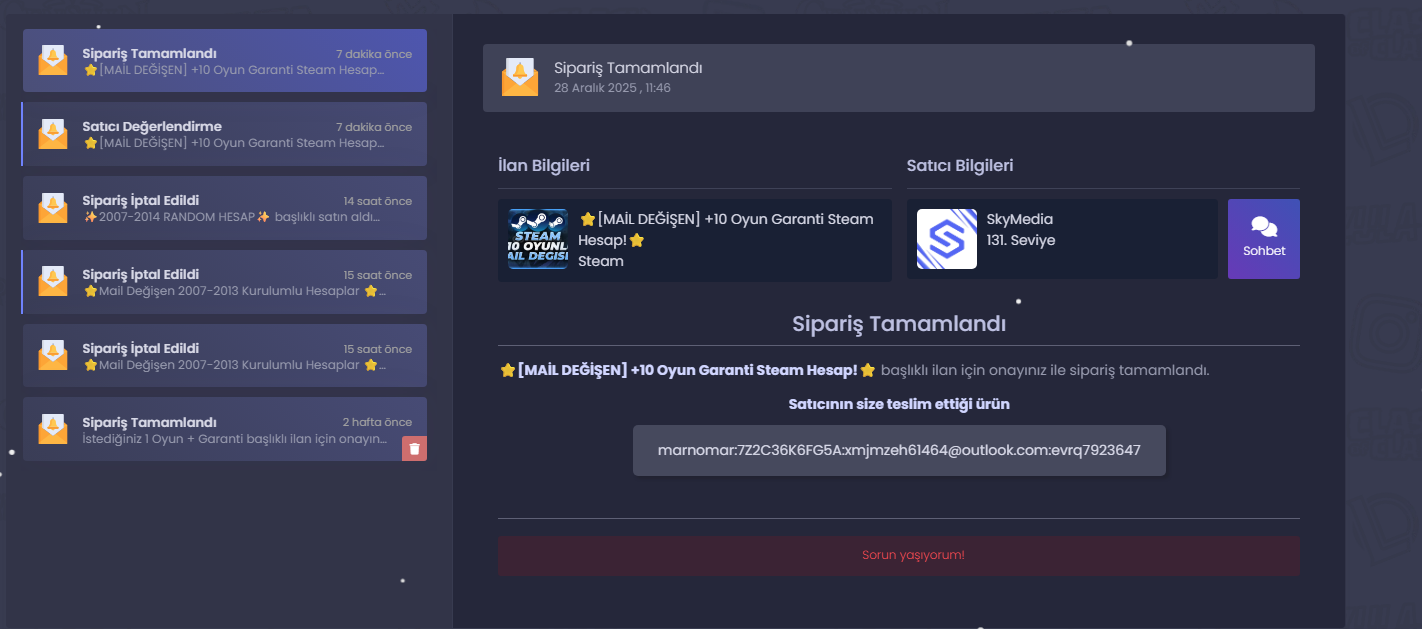The image size is (1422, 629).
Task: Click envelope icon of the top selected notification
Action: pos(53,61)
